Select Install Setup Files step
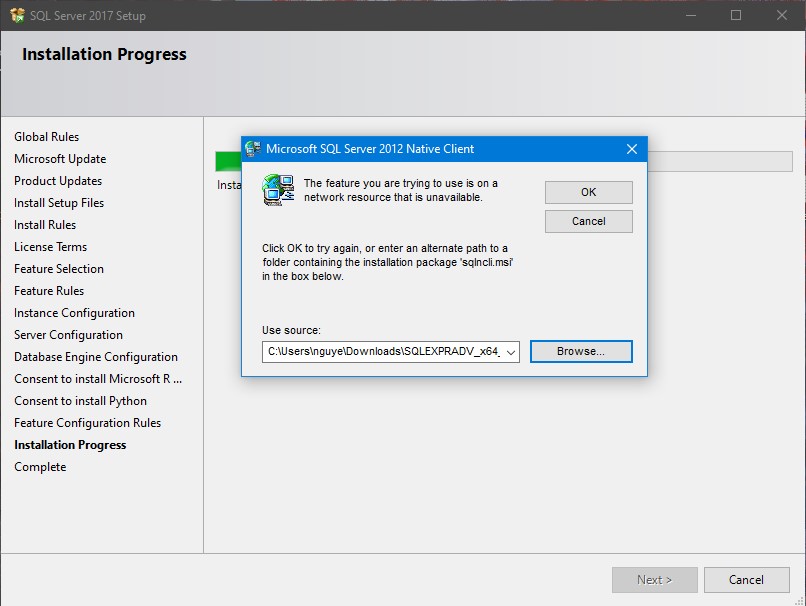This screenshot has width=806, height=606. click(x=59, y=203)
